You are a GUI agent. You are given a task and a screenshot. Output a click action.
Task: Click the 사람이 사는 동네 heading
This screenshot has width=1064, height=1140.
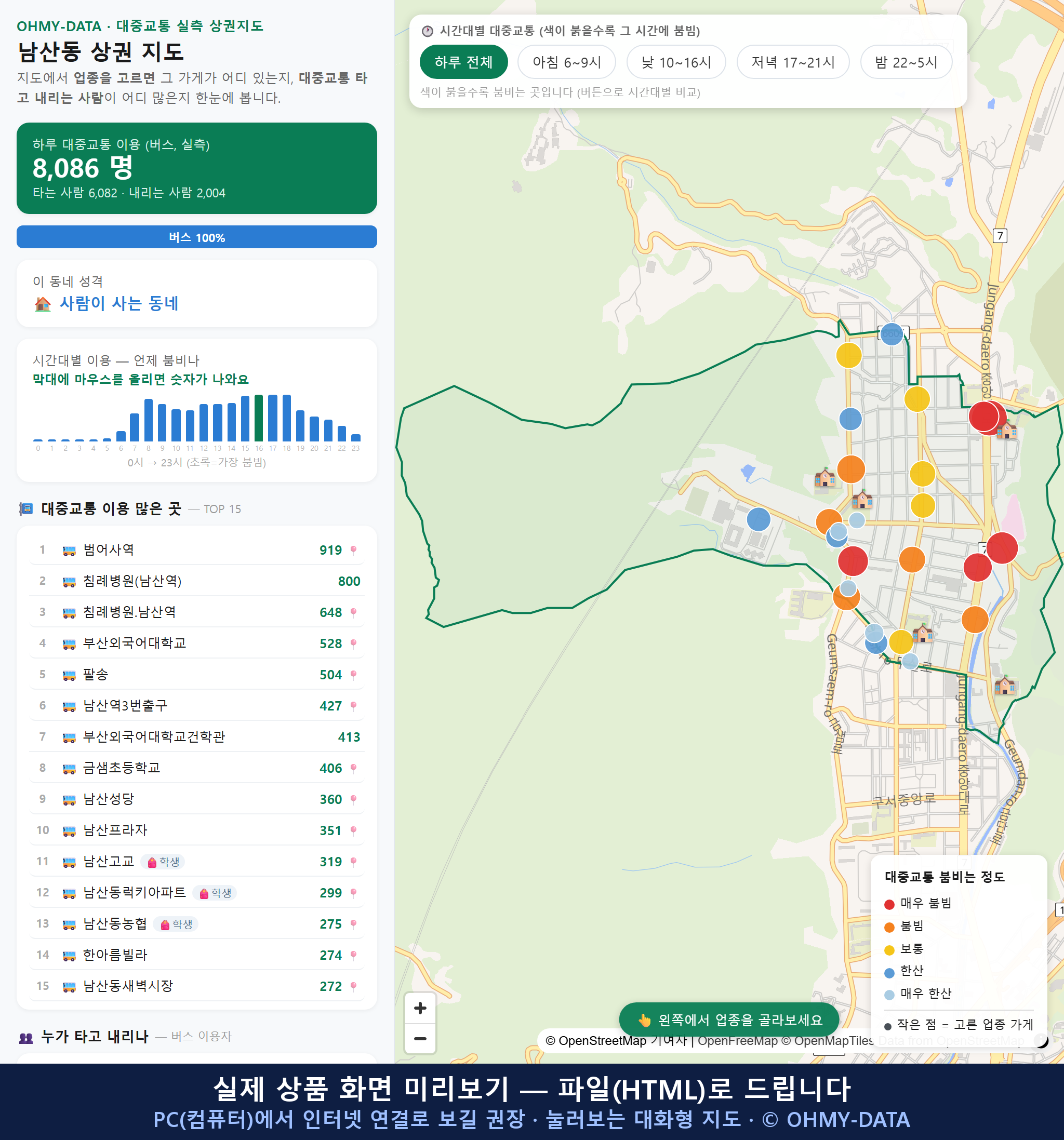tap(119, 303)
